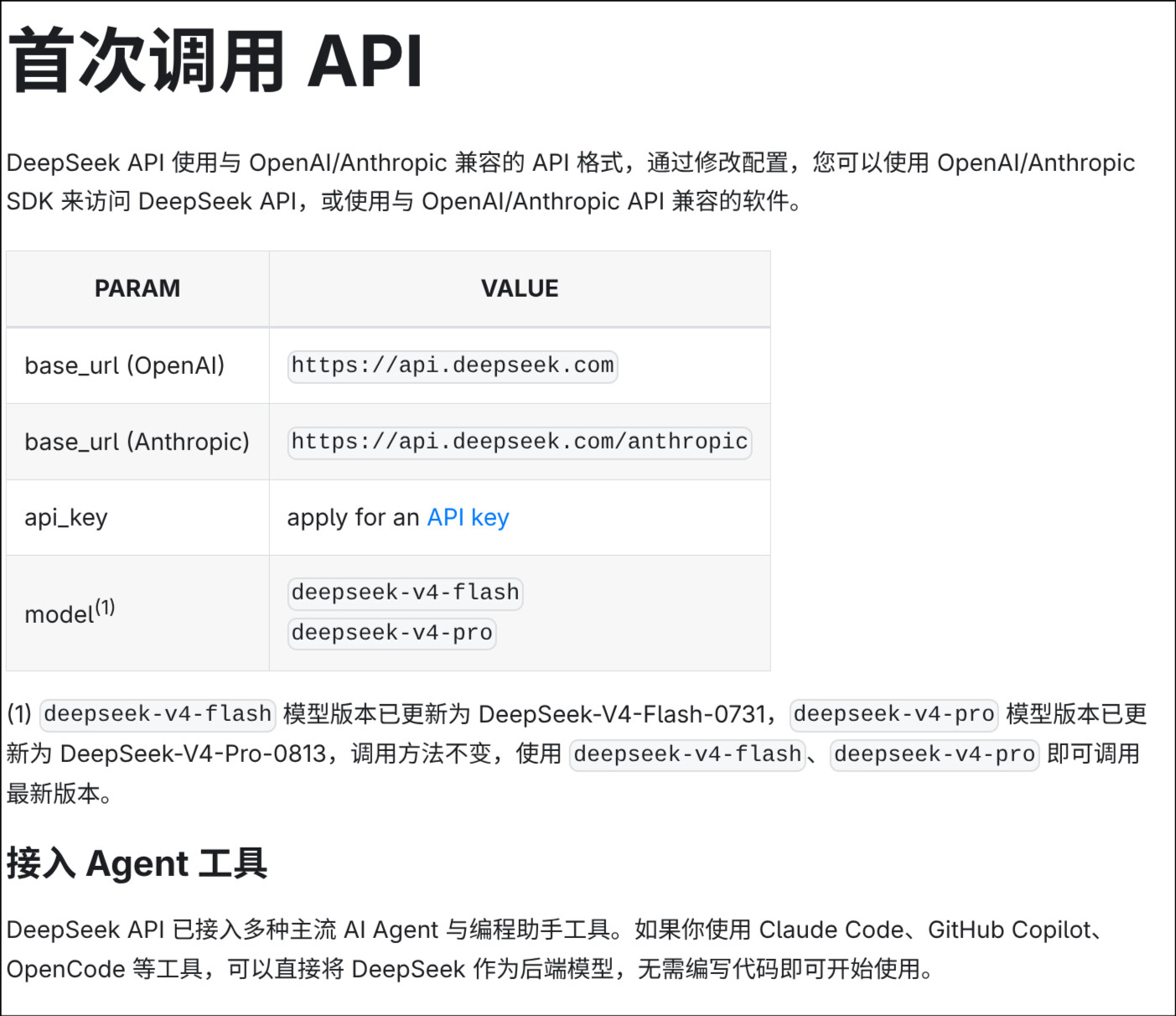Click the "无需编写代码即可开始使用" phrase

tap(779, 969)
